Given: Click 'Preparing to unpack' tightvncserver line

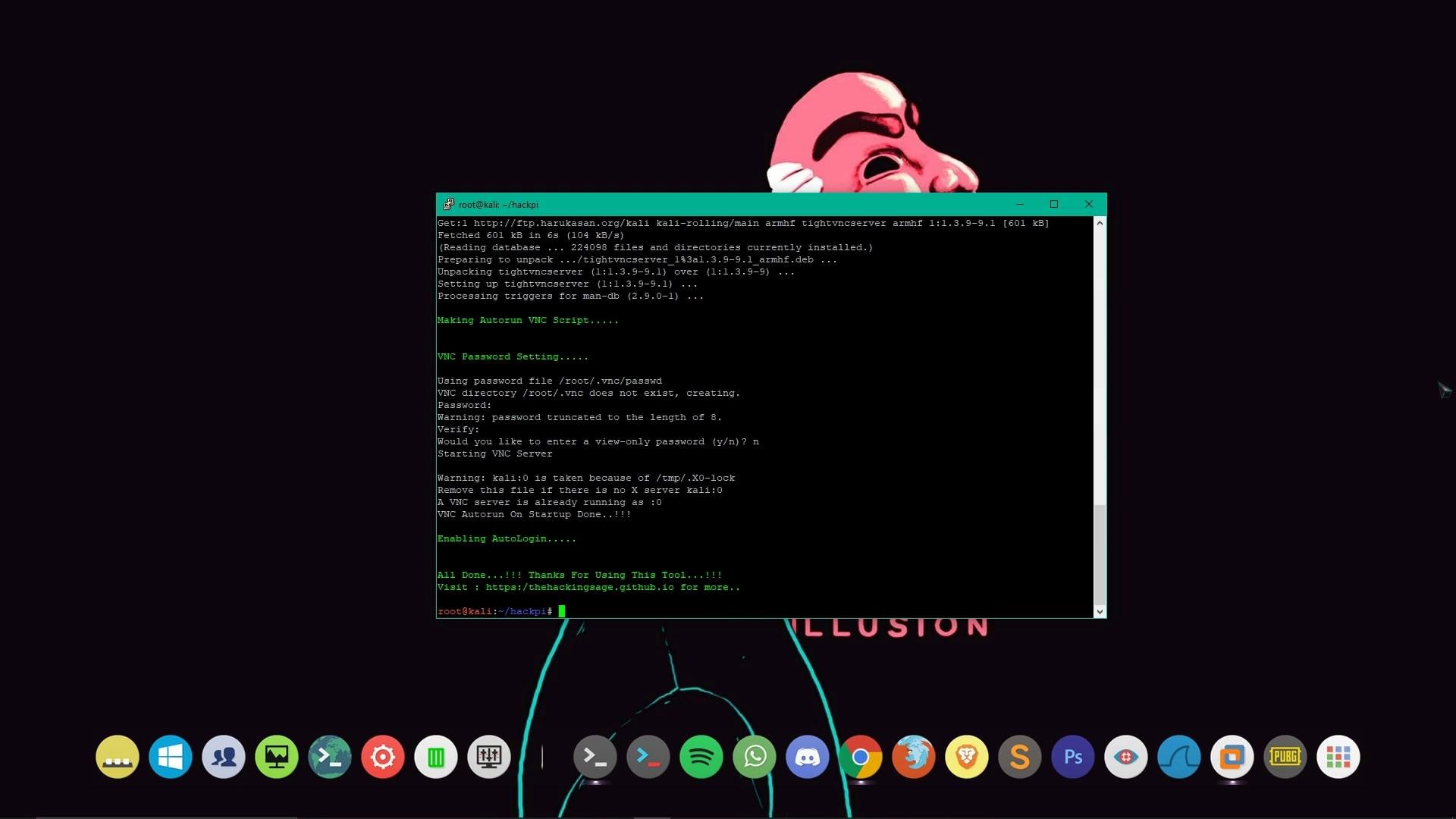Looking at the screenshot, I should (x=637, y=259).
